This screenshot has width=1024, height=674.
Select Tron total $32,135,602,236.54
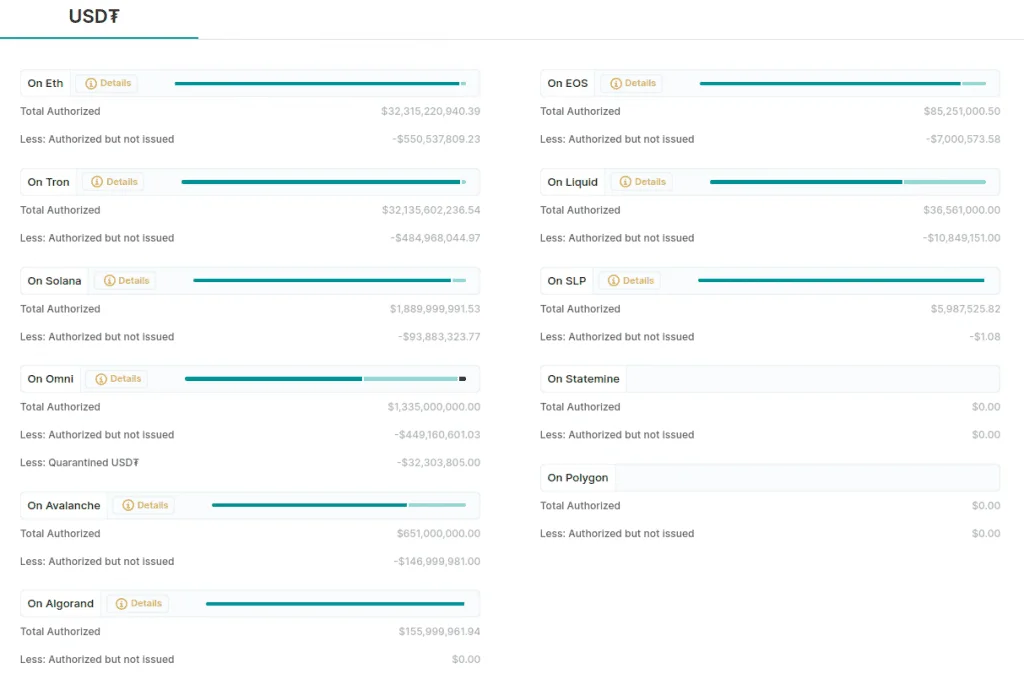(x=431, y=210)
